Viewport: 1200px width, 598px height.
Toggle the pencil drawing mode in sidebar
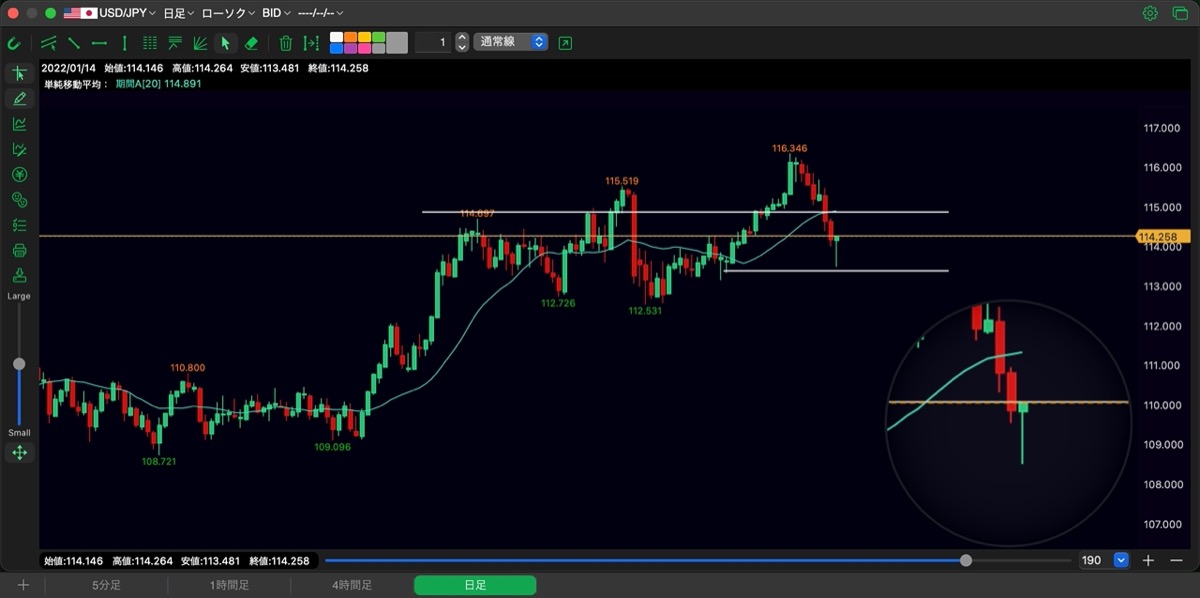[x=19, y=98]
